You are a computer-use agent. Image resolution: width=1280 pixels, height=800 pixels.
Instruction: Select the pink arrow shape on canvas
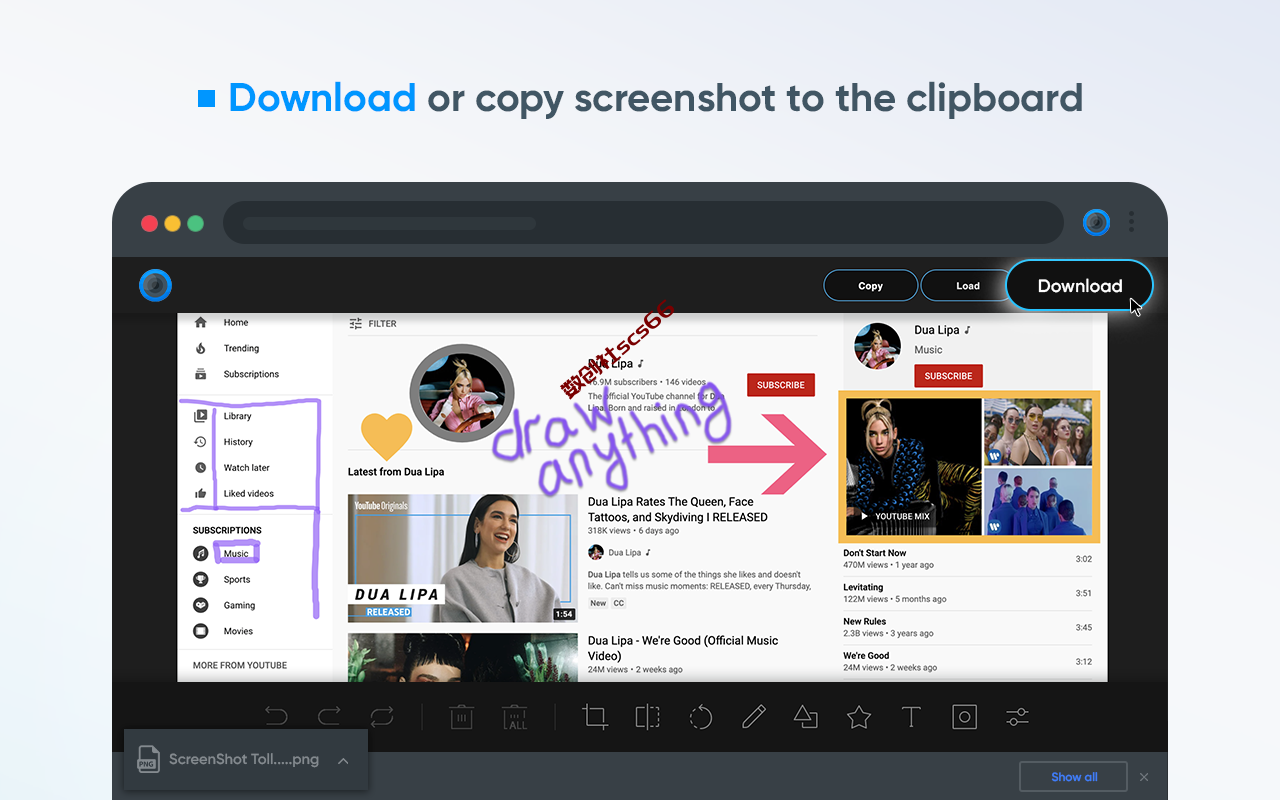click(x=768, y=455)
